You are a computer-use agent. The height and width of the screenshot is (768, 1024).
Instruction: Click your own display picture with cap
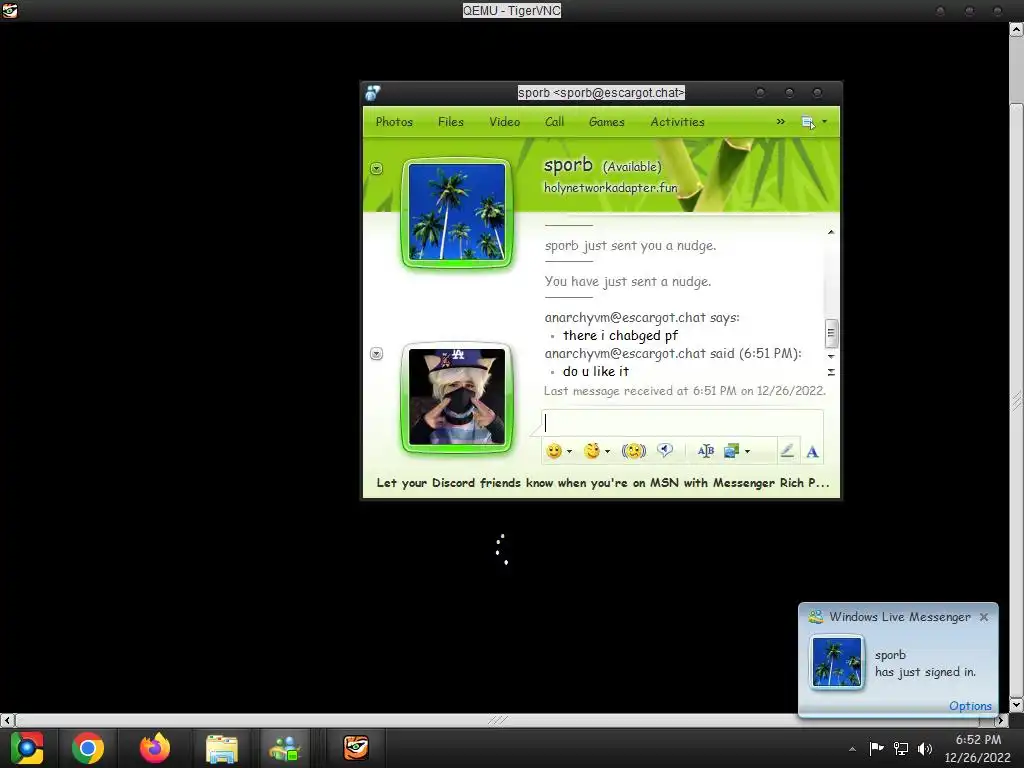pyautogui.click(x=456, y=396)
